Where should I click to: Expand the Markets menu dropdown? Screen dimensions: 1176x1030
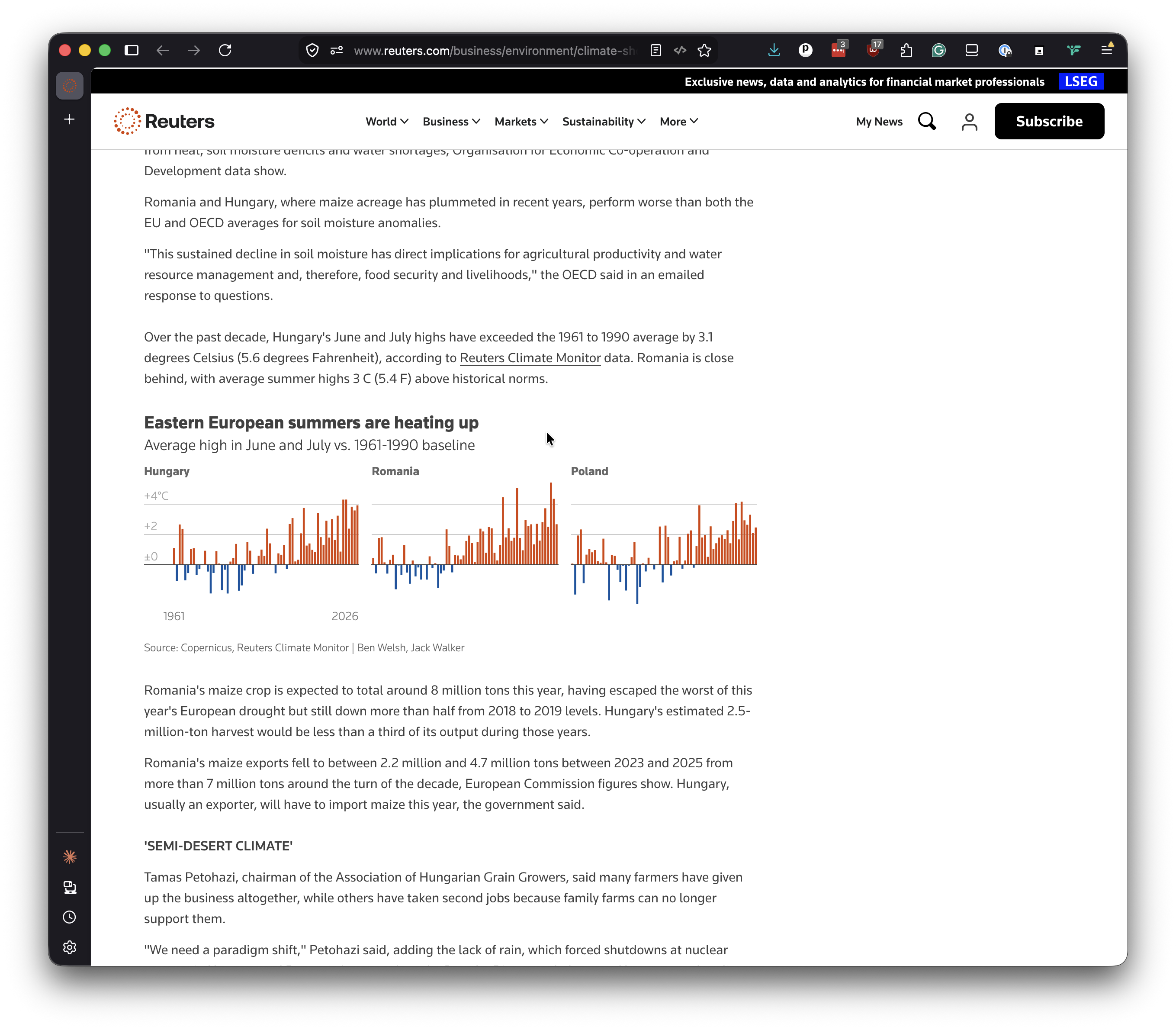[x=522, y=121]
